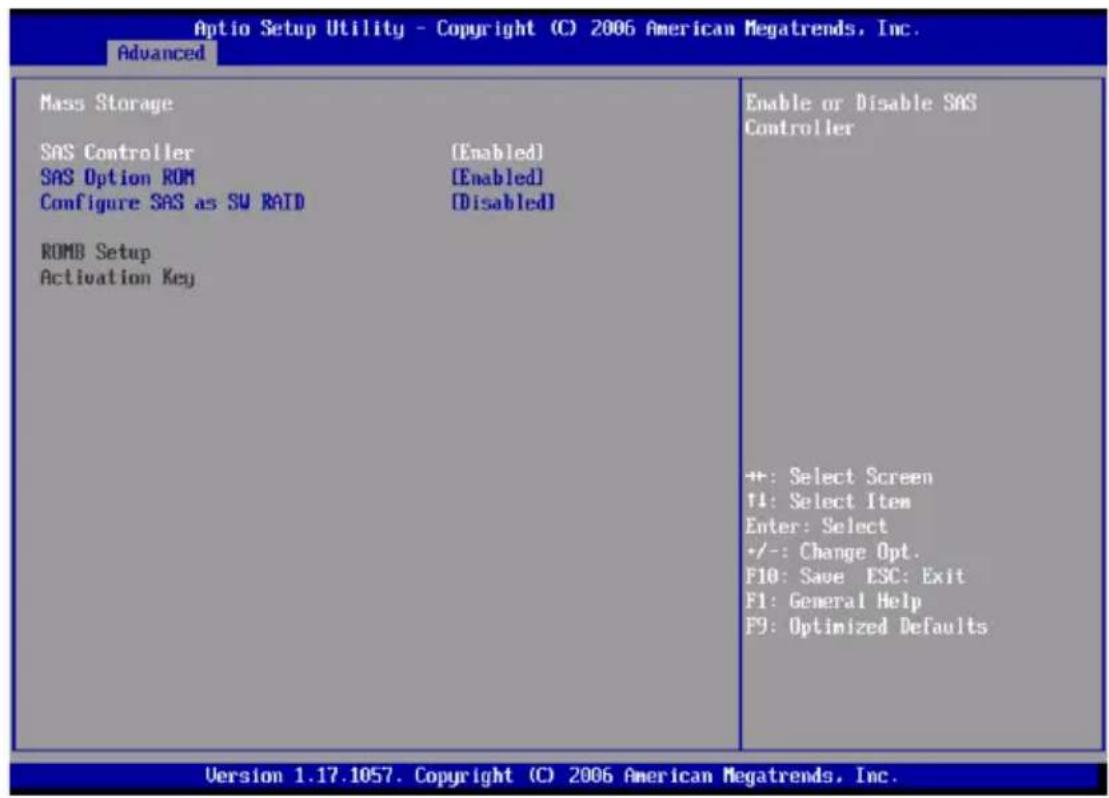Select the Activation Key entry
Screen dimensions: 1109x798
117,277
